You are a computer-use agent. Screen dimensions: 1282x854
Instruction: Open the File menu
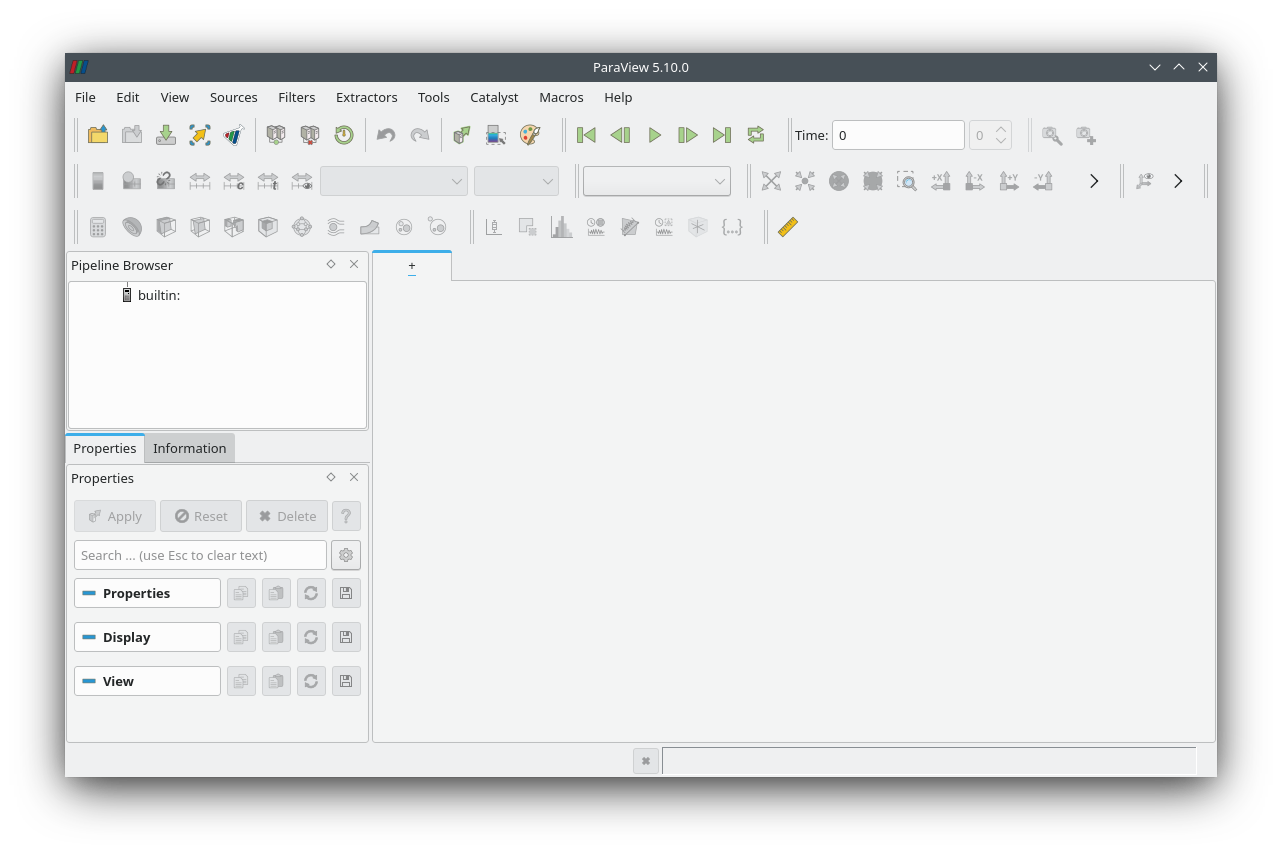click(x=85, y=97)
